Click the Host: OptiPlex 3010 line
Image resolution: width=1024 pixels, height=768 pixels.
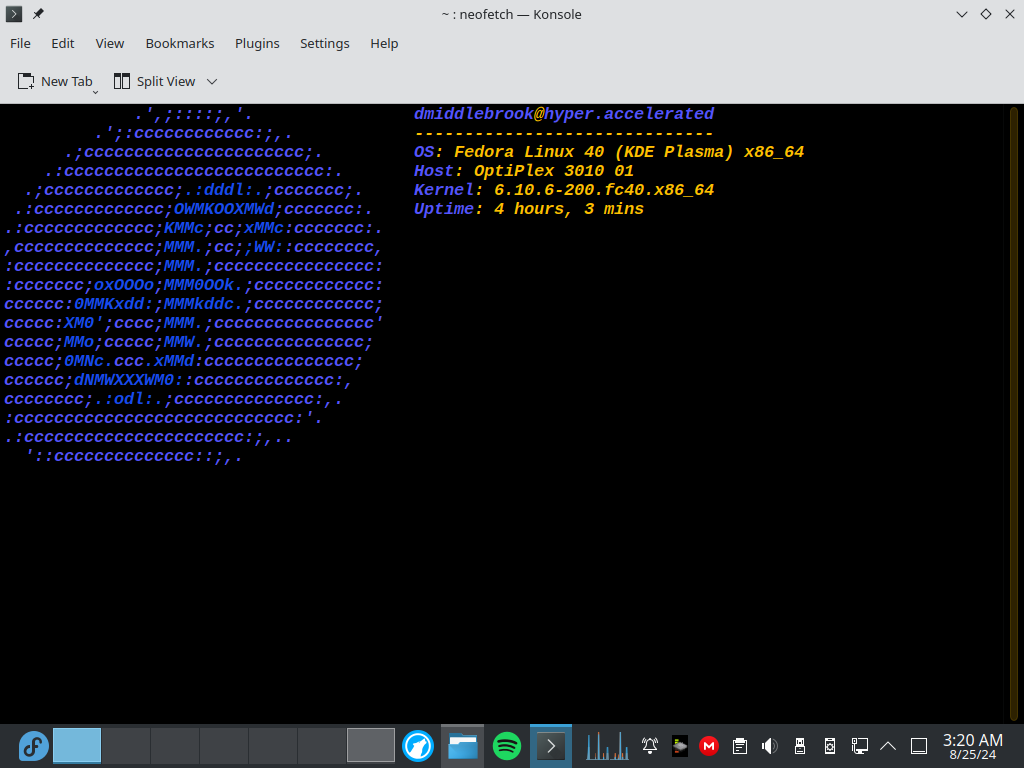pyautogui.click(x=524, y=170)
